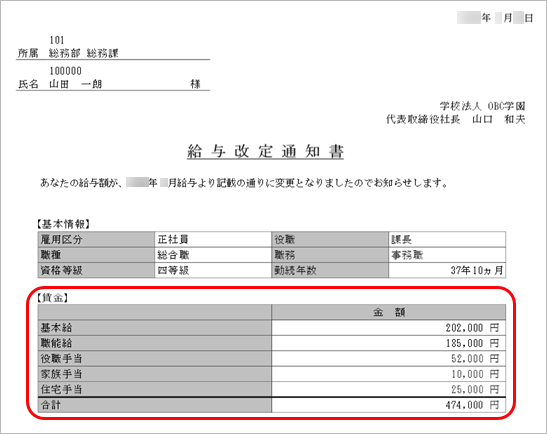Click the 所属 label
The height and width of the screenshot is (434, 547).
[x=28, y=53]
